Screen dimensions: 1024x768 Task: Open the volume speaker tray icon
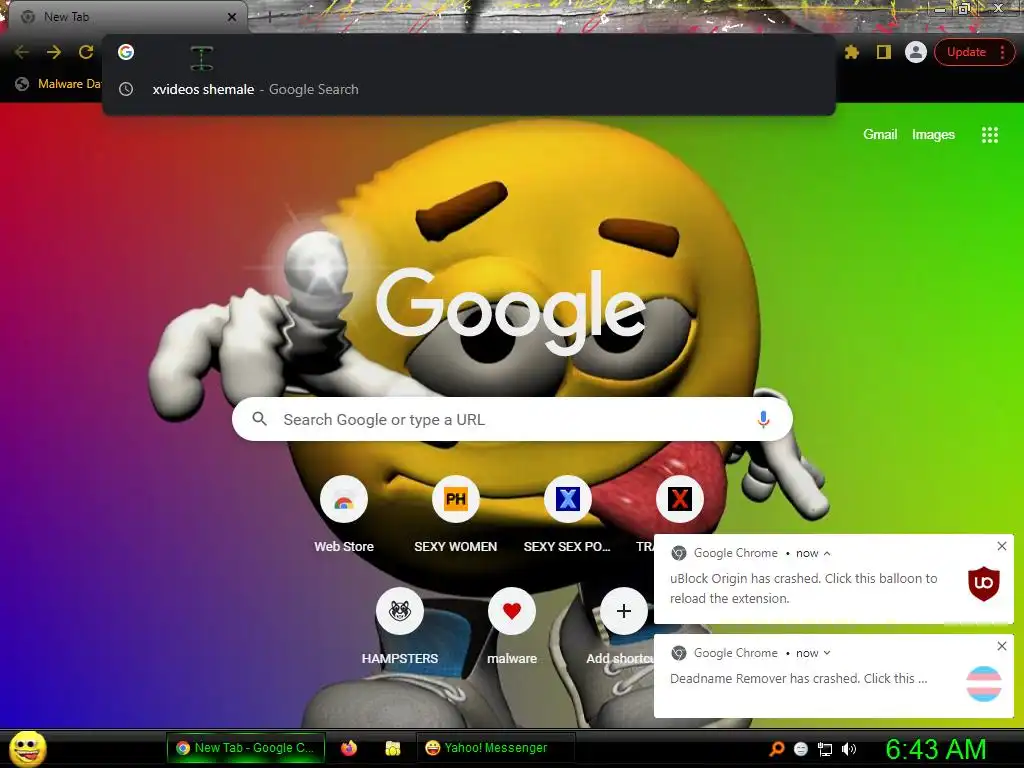[848, 749]
